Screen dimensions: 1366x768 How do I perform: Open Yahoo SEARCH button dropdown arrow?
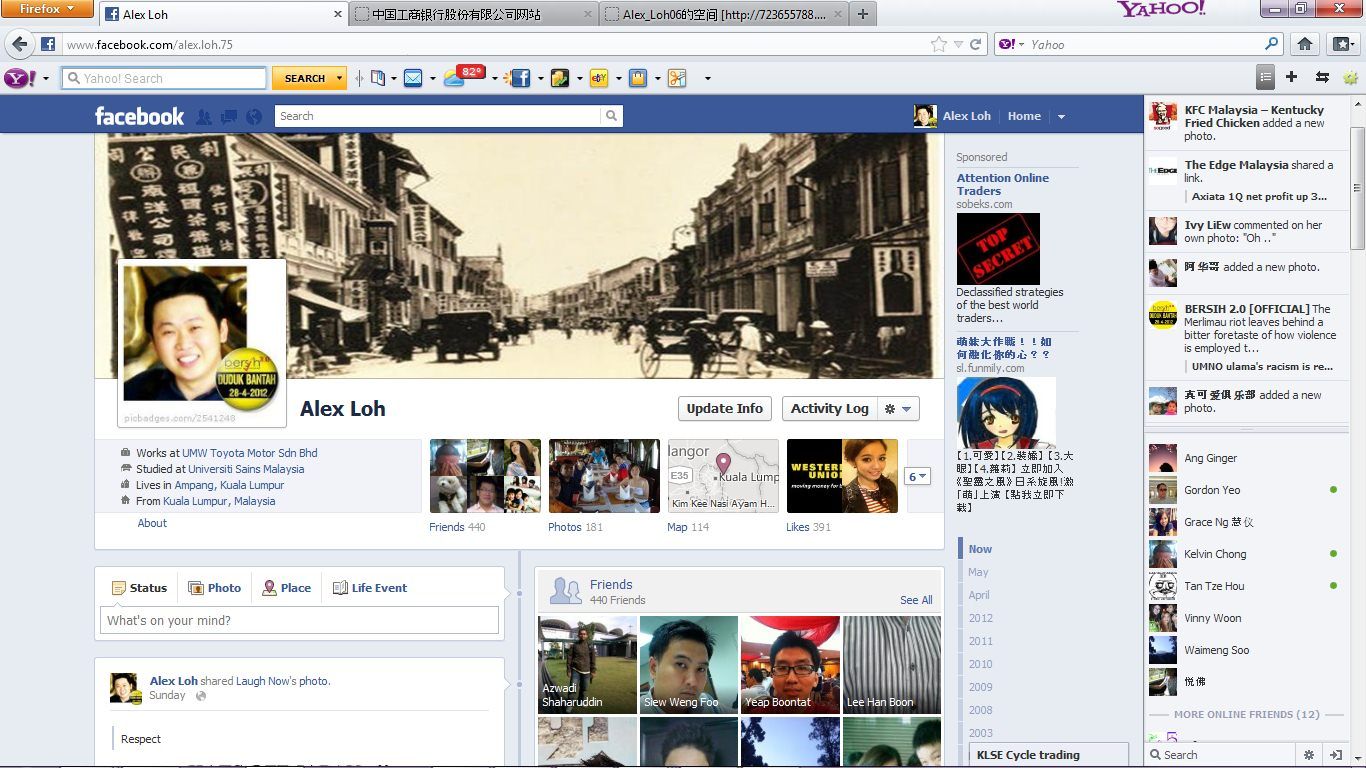[340, 78]
